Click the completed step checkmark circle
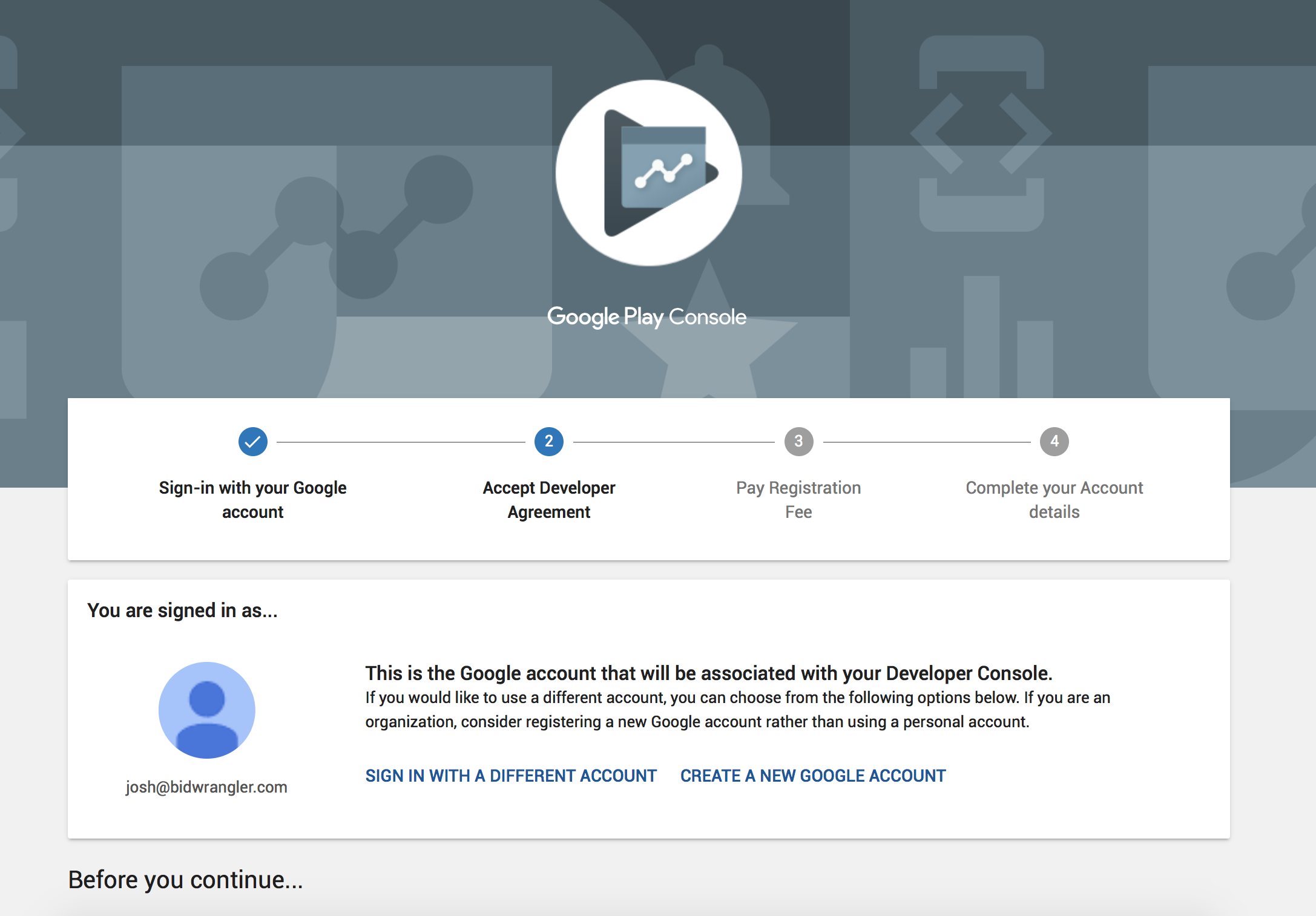The image size is (1316, 916). click(252, 442)
